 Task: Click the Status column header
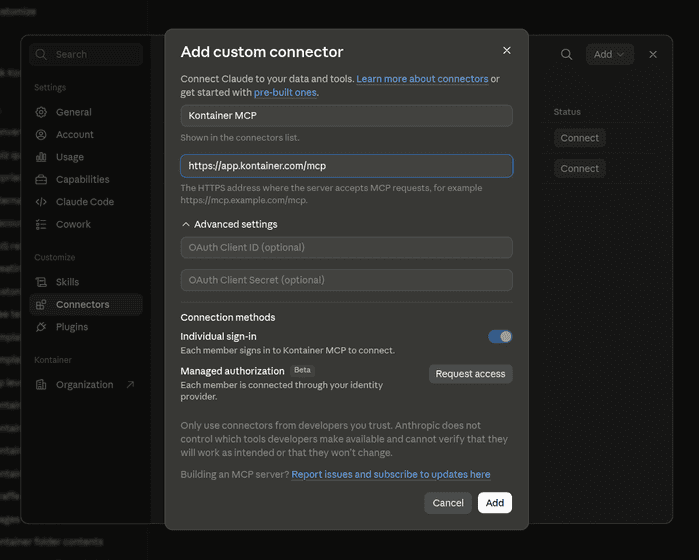point(567,112)
